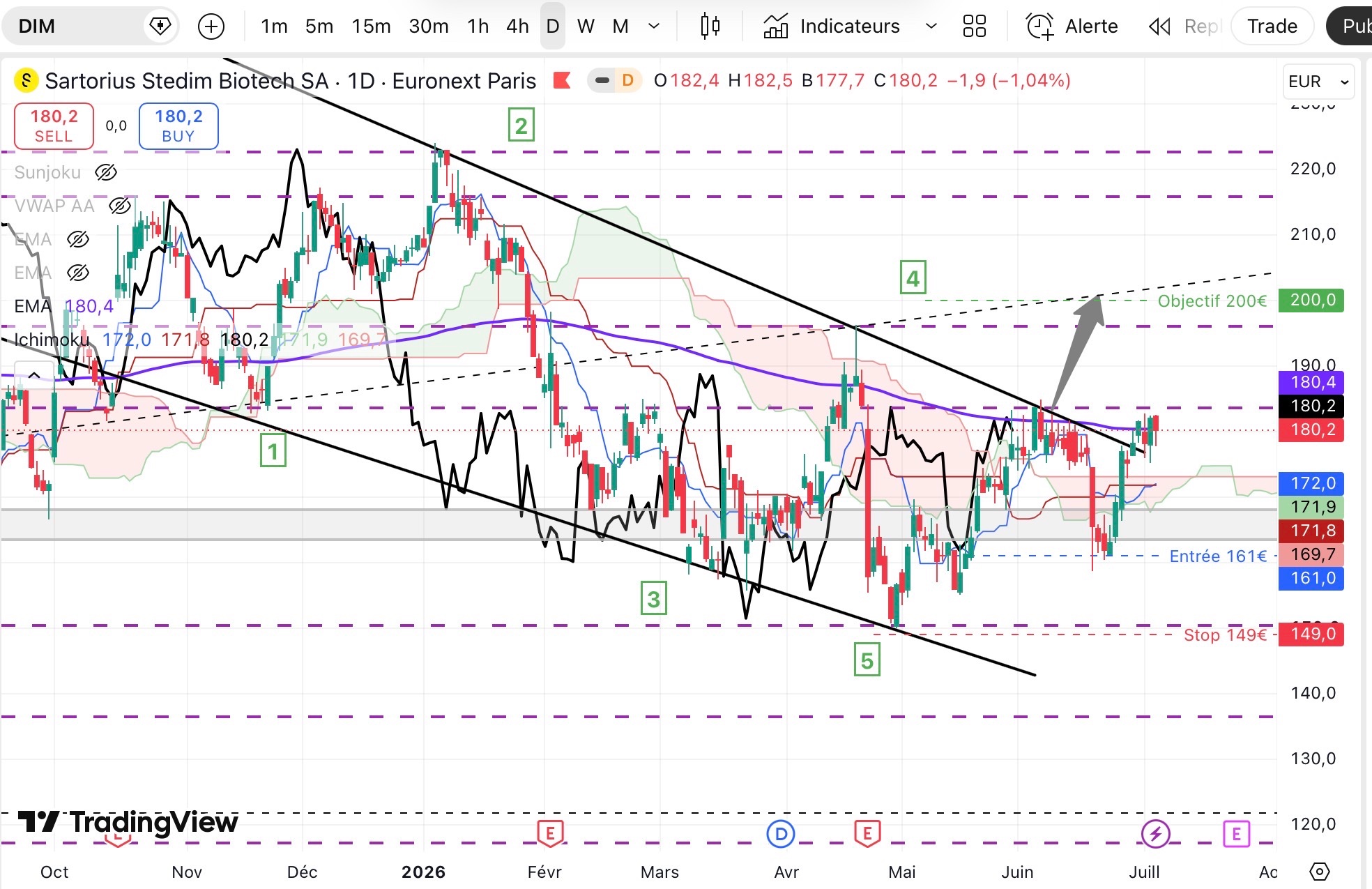The image size is (1372, 889).
Task: Collapse the indicator legend with the chevron
Action: (33, 375)
